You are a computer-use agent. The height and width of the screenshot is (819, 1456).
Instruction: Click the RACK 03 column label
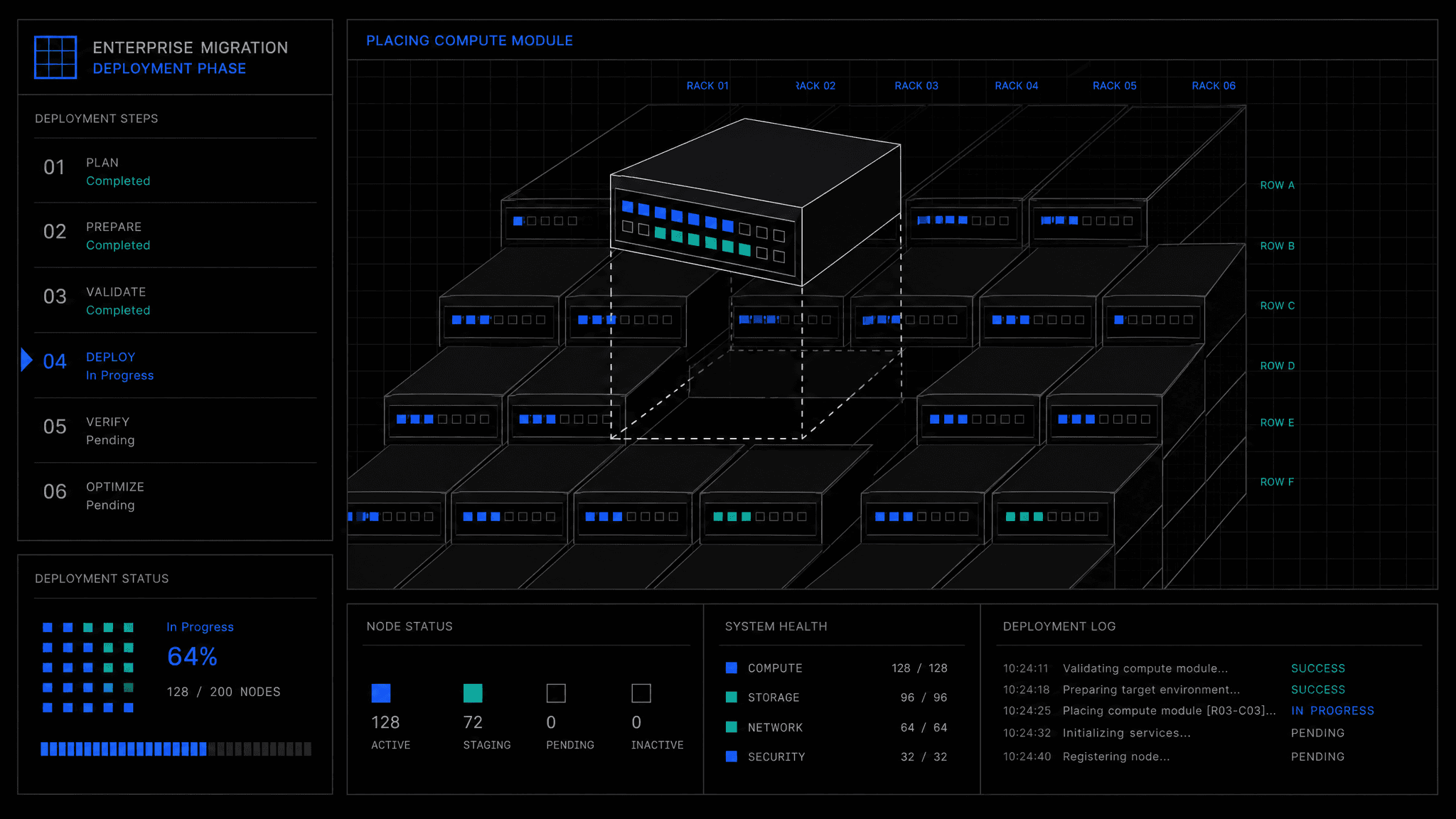coord(916,85)
